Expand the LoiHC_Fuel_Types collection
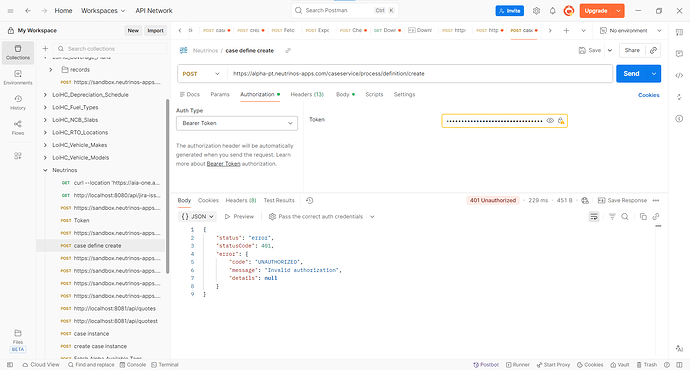Image resolution: width=690 pixels, height=370 pixels. [x=45, y=107]
